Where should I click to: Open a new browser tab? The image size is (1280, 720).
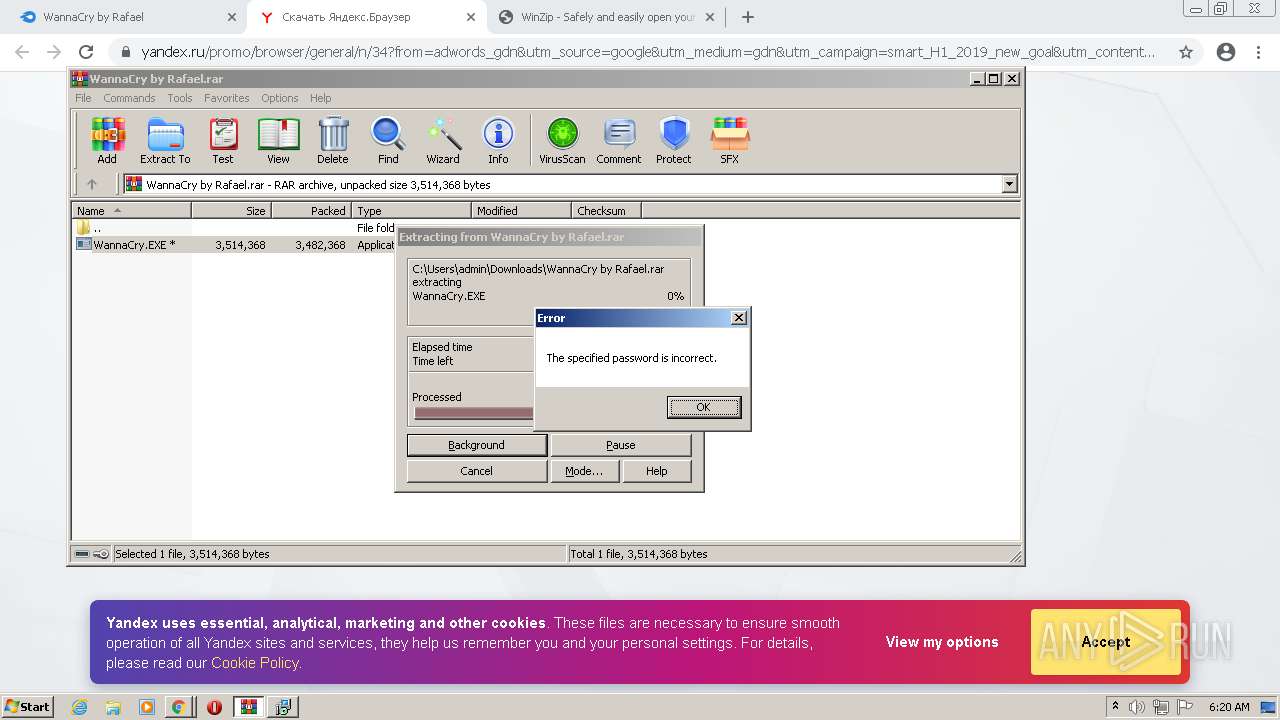(x=747, y=17)
